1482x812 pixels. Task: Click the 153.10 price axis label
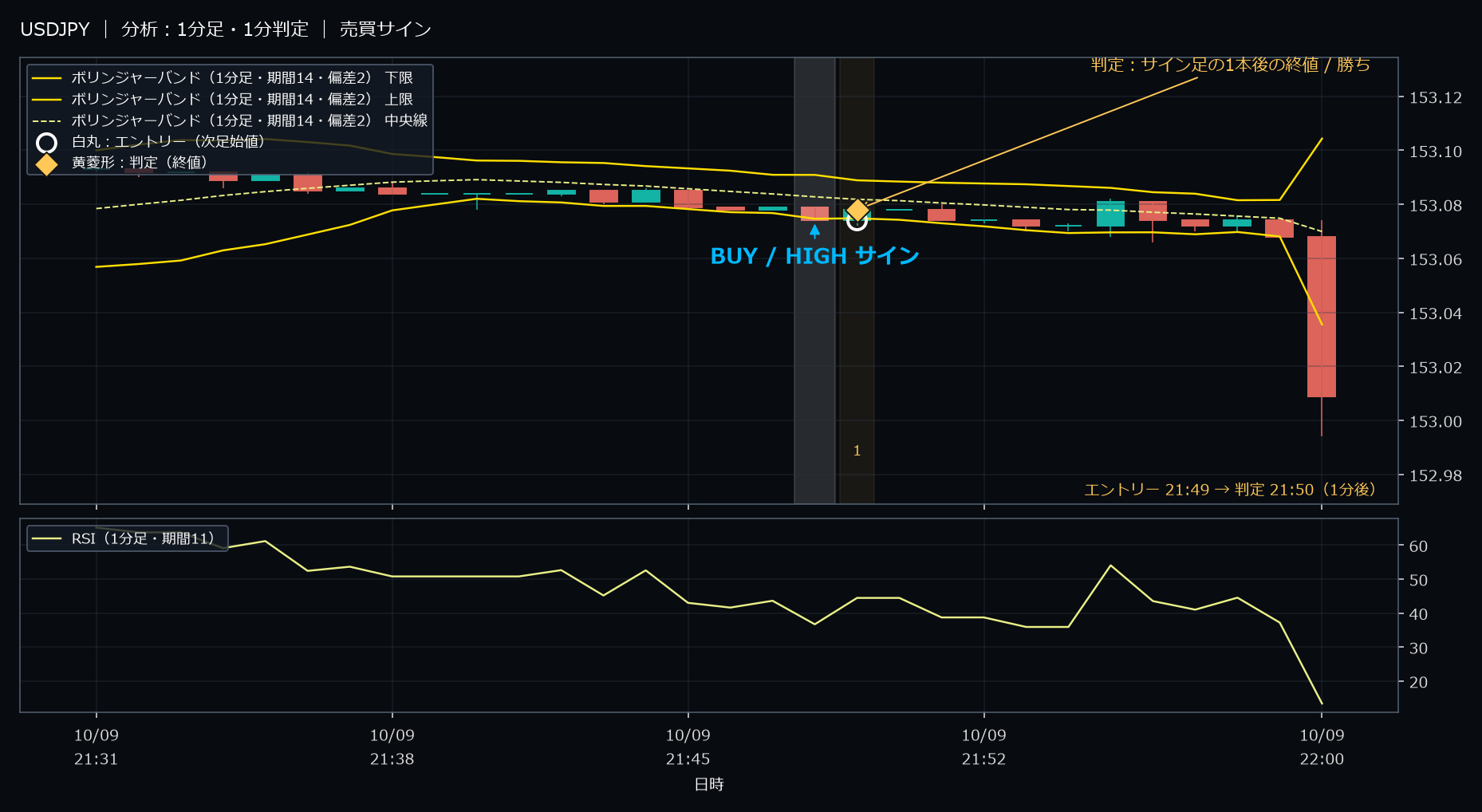pos(1436,152)
